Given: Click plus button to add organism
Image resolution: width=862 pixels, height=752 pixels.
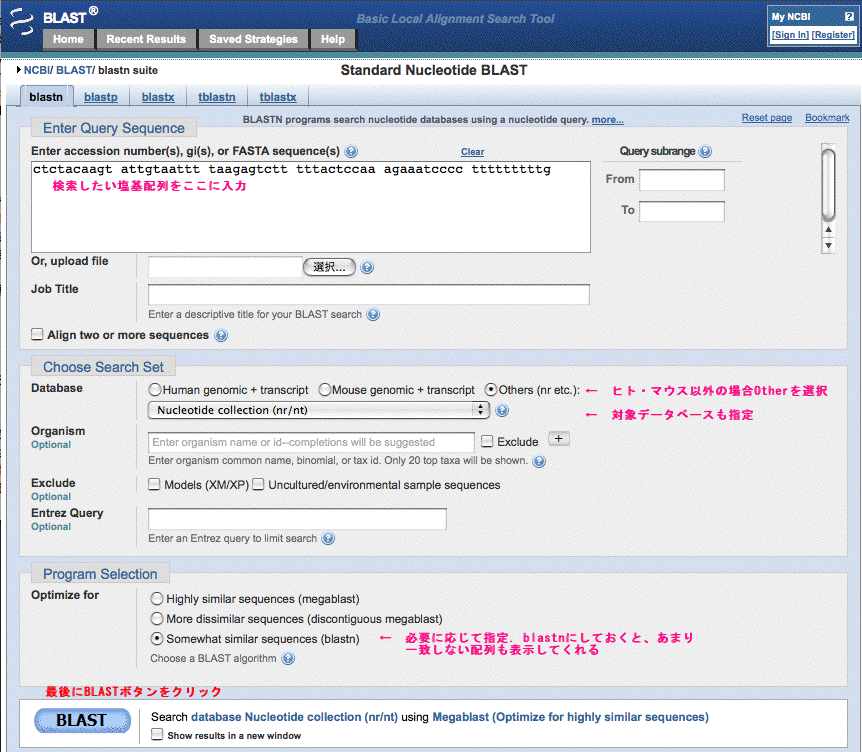Looking at the screenshot, I should (558, 438).
